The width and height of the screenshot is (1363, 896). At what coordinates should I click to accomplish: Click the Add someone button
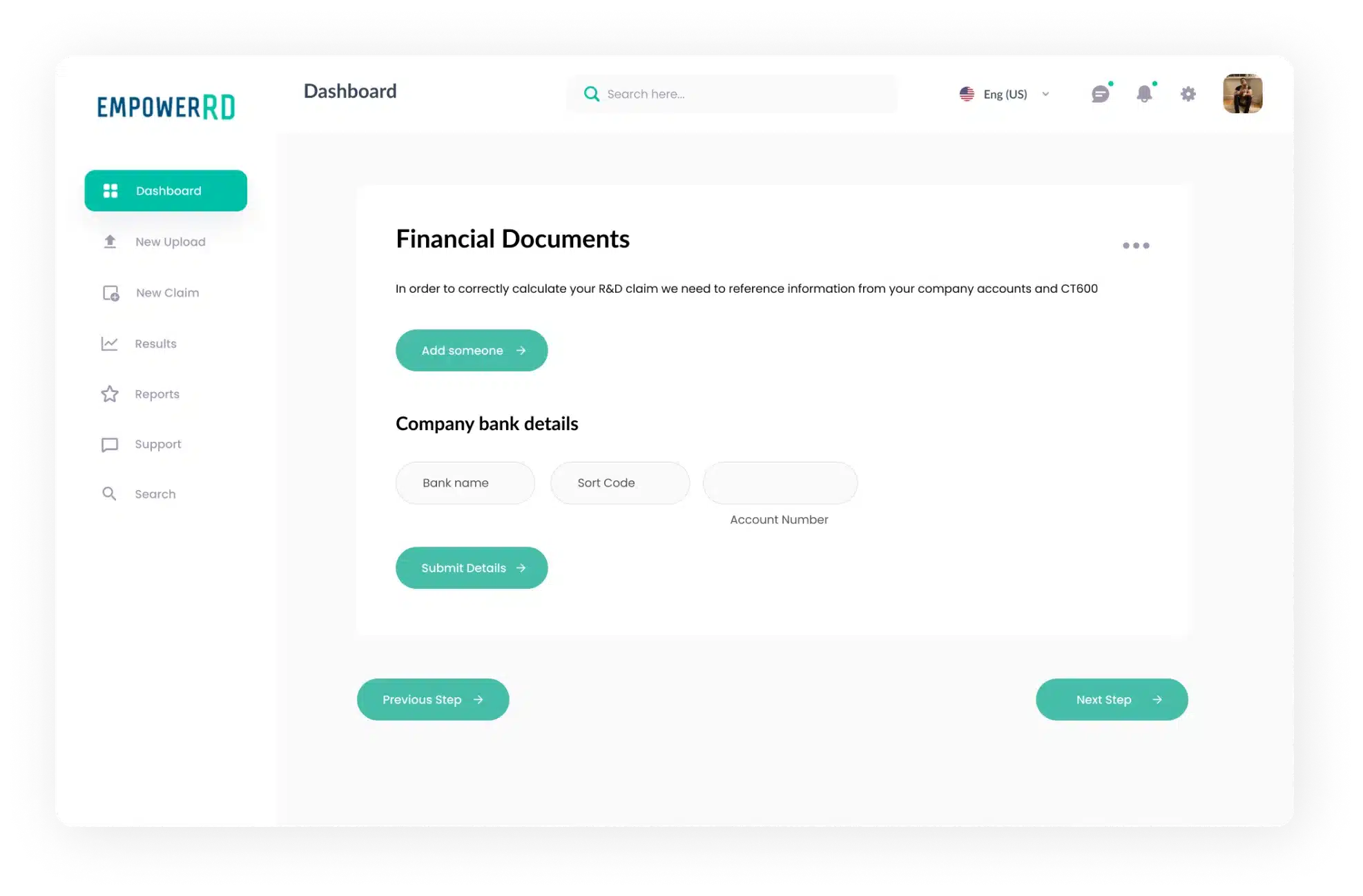[471, 350]
